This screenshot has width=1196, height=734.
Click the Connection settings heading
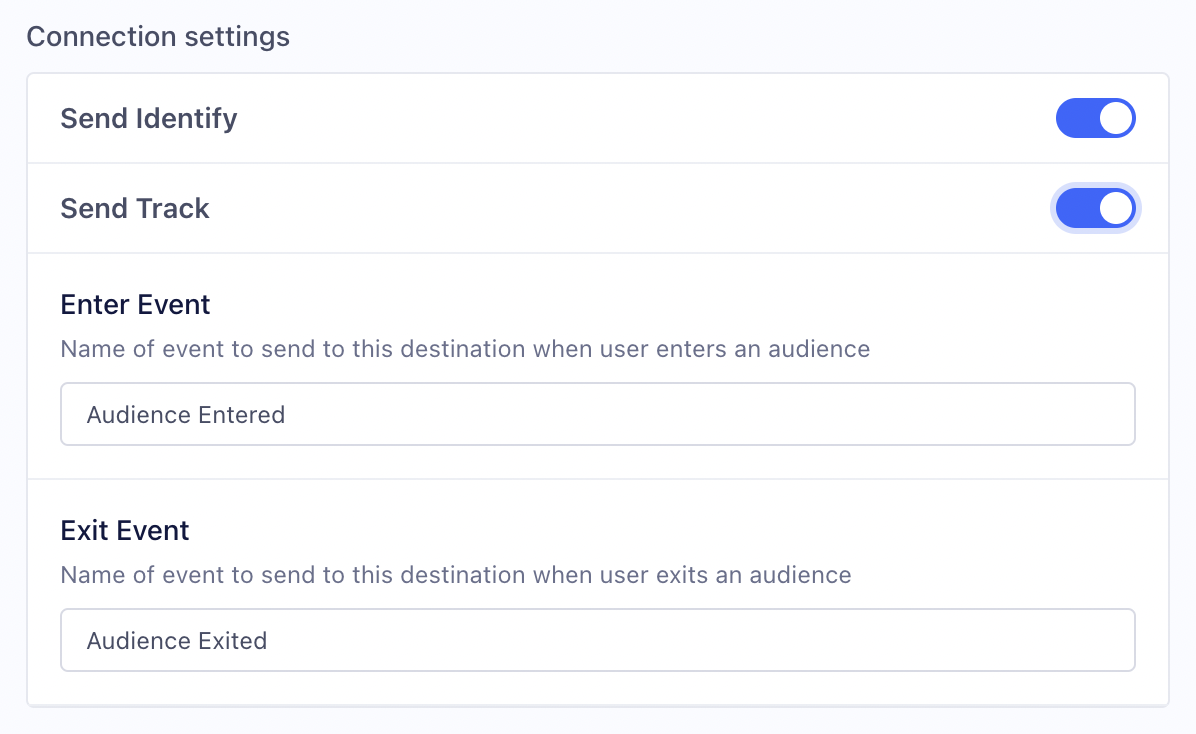[x=158, y=36]
